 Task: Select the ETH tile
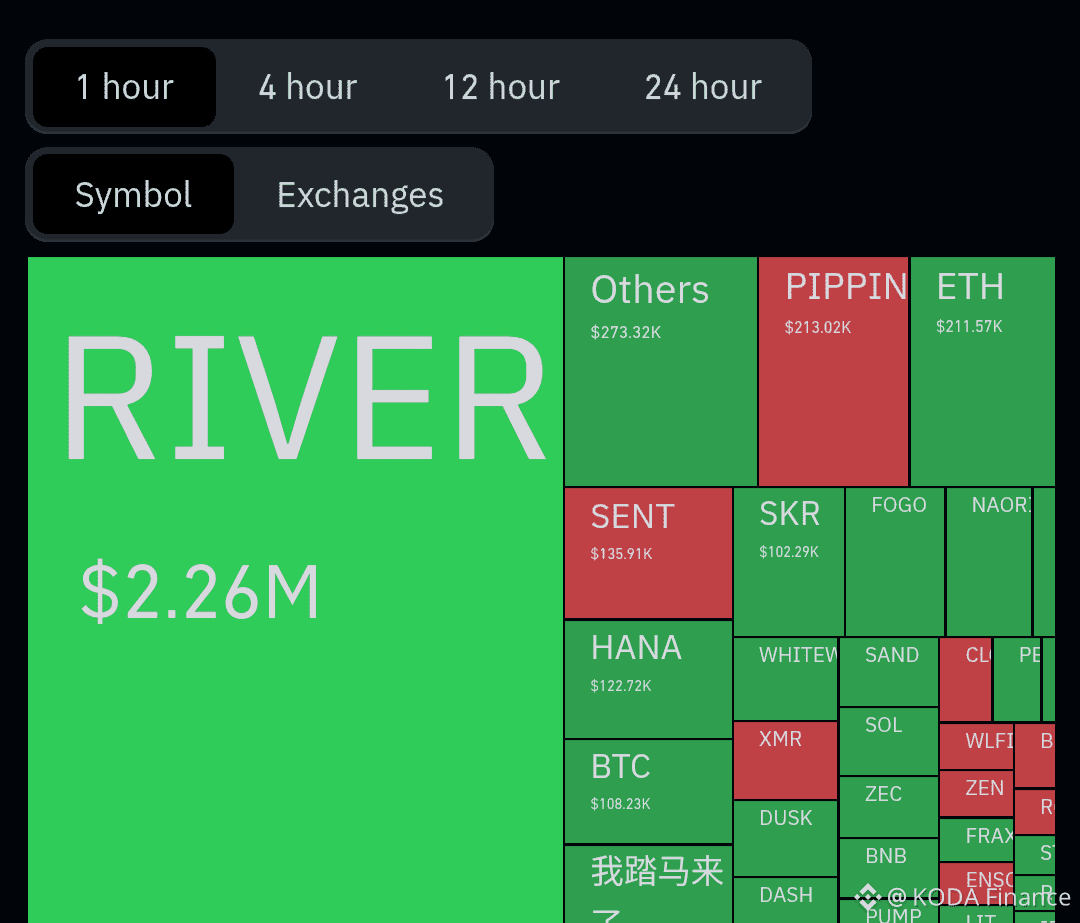click(x=983, y=371)
